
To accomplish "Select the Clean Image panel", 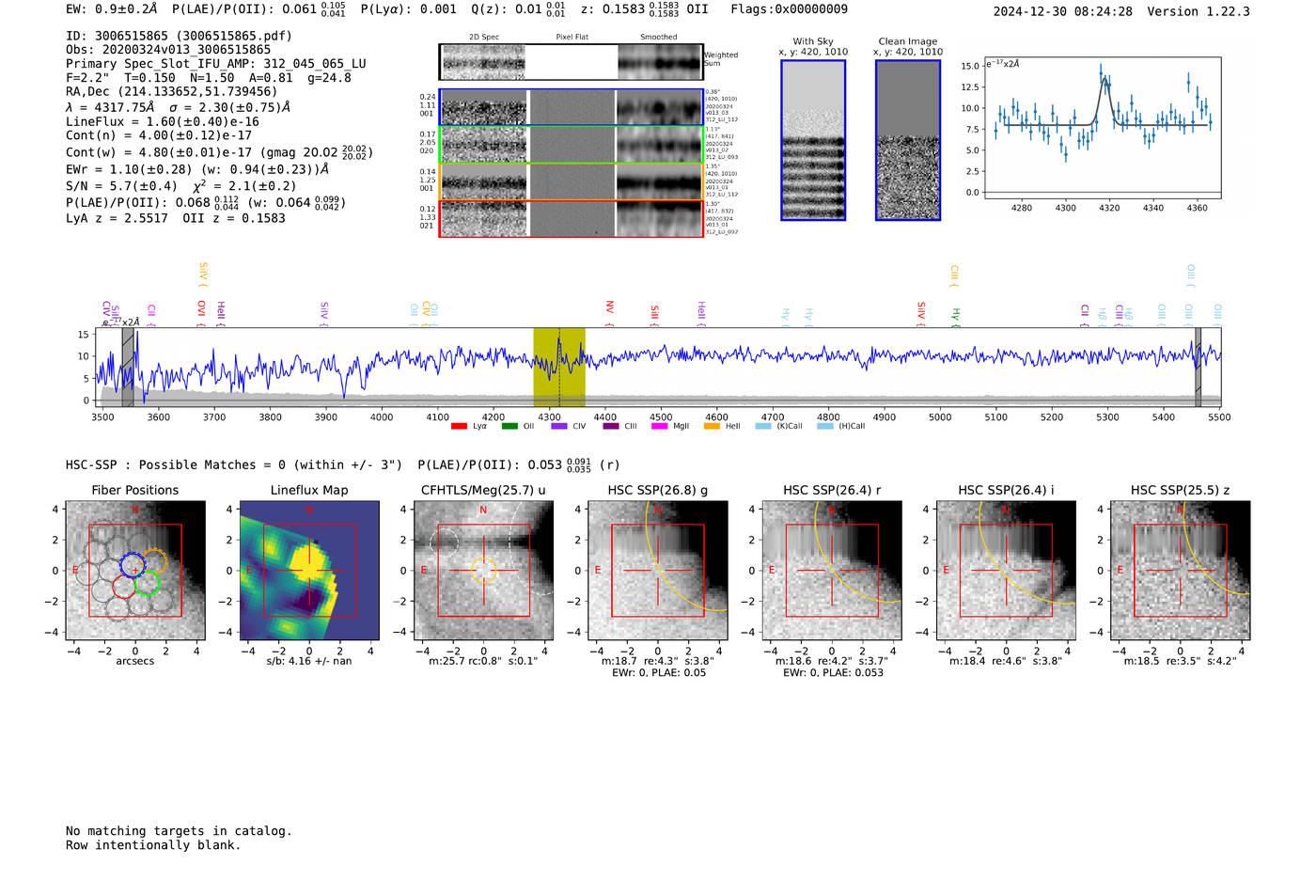I will tap(908, 140).
